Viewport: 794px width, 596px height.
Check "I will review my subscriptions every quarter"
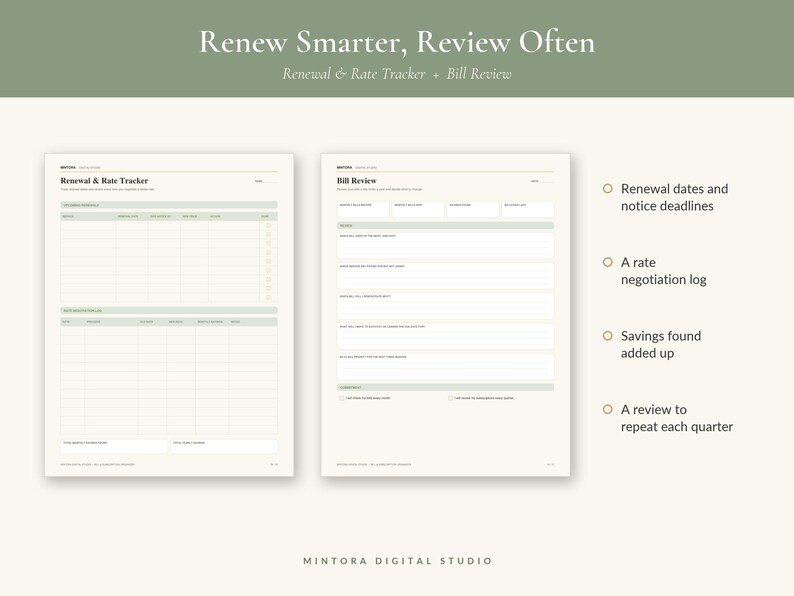(450, 399)
